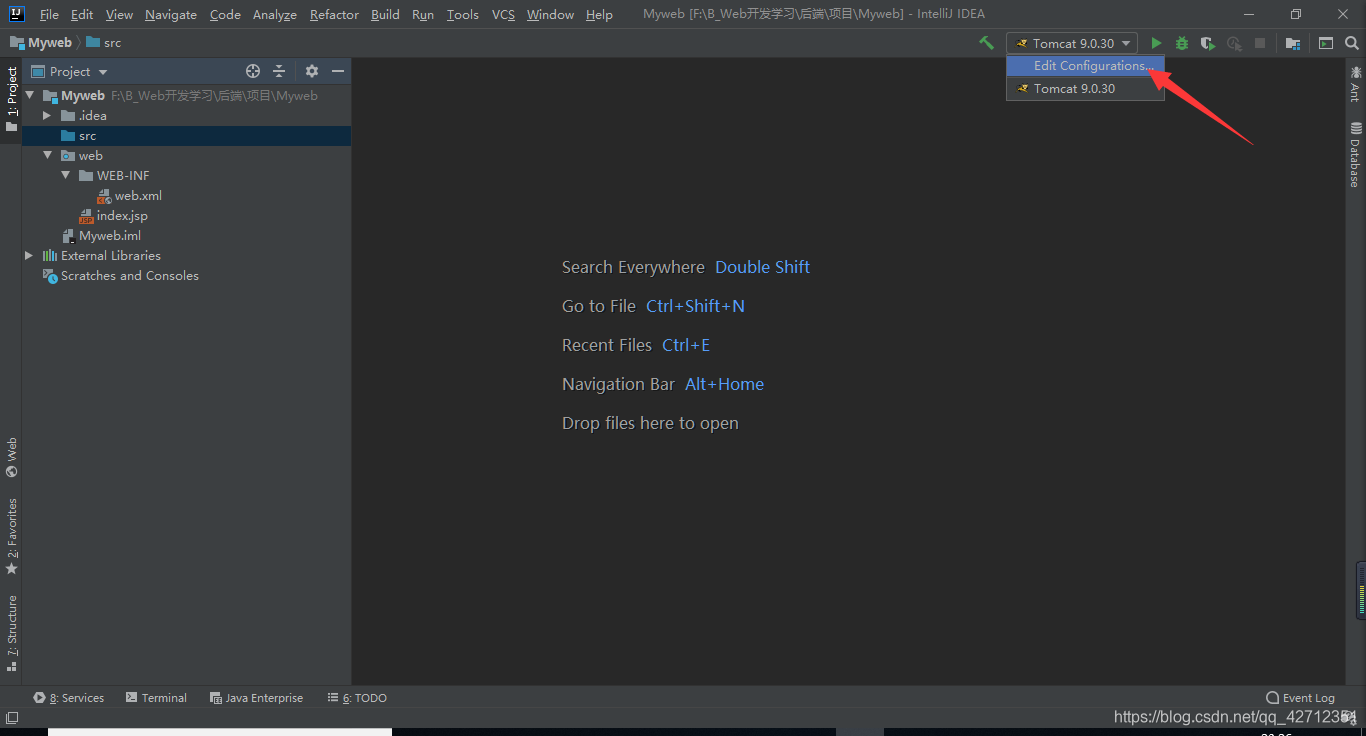Open the Event Log
The image size is (1366, 736).
click(x=1300, y=698)
